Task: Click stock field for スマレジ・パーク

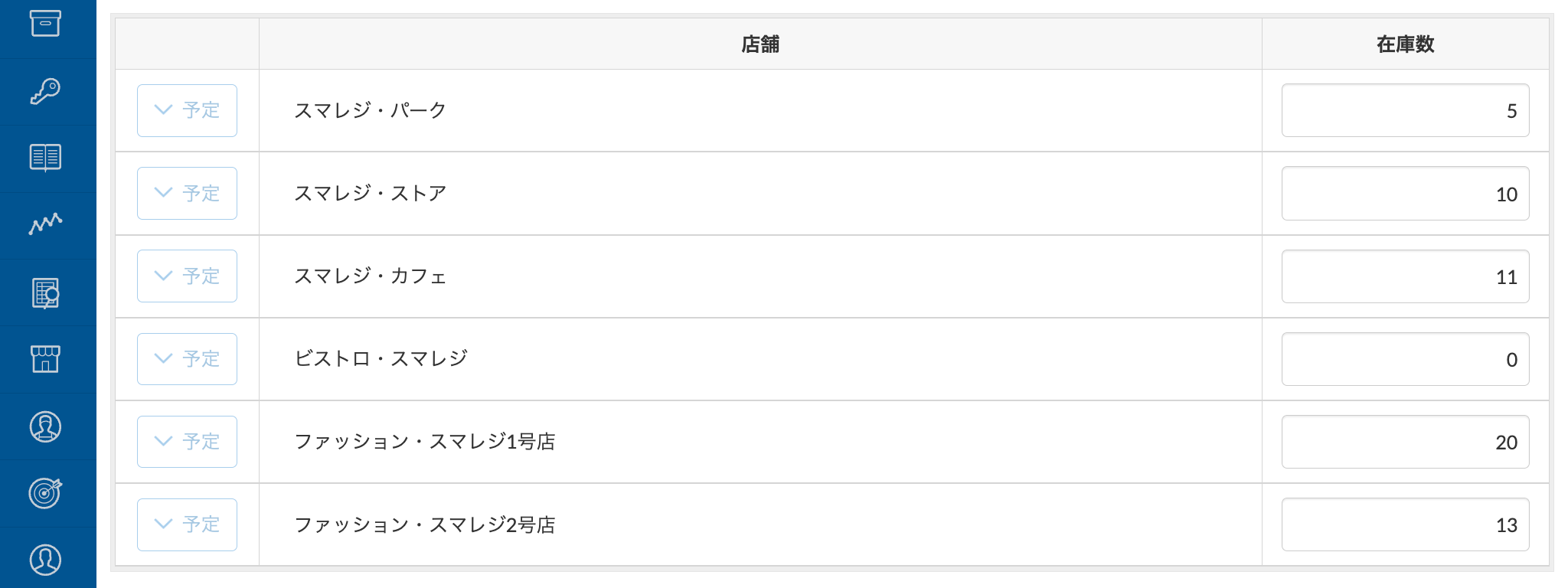Action: [1405, 110]
